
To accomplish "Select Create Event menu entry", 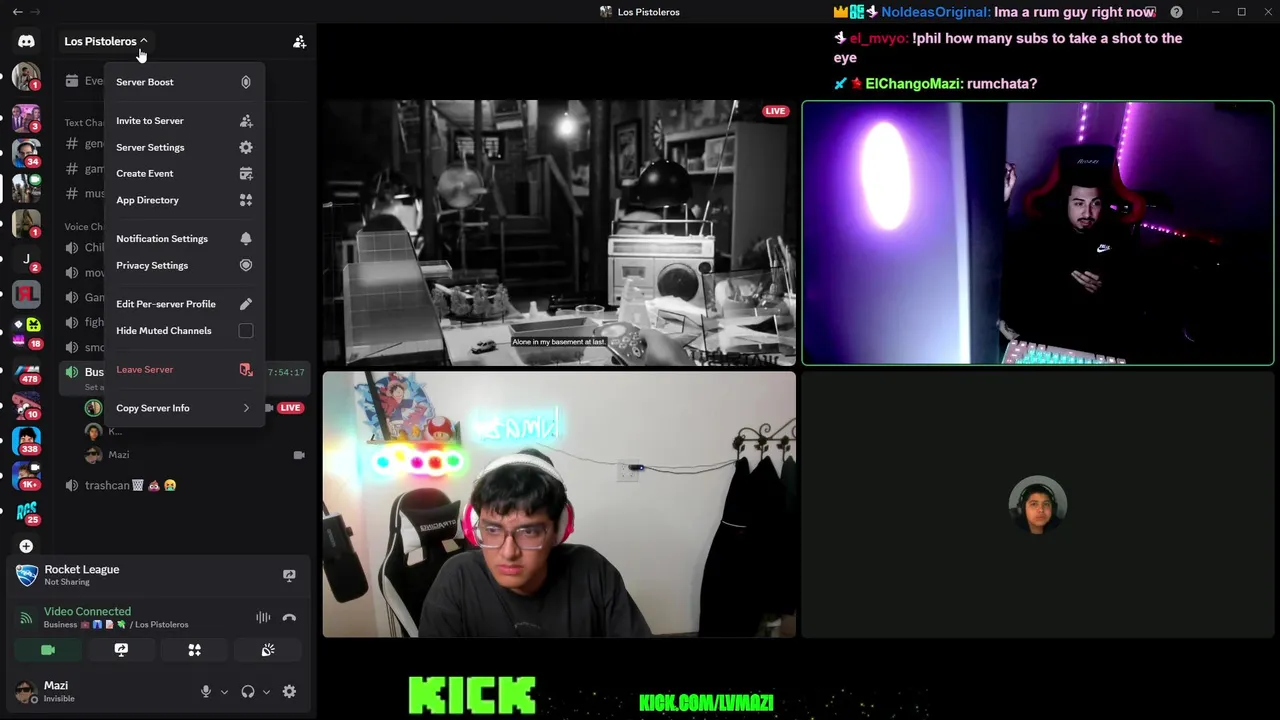I will click(x=184, y=174).
